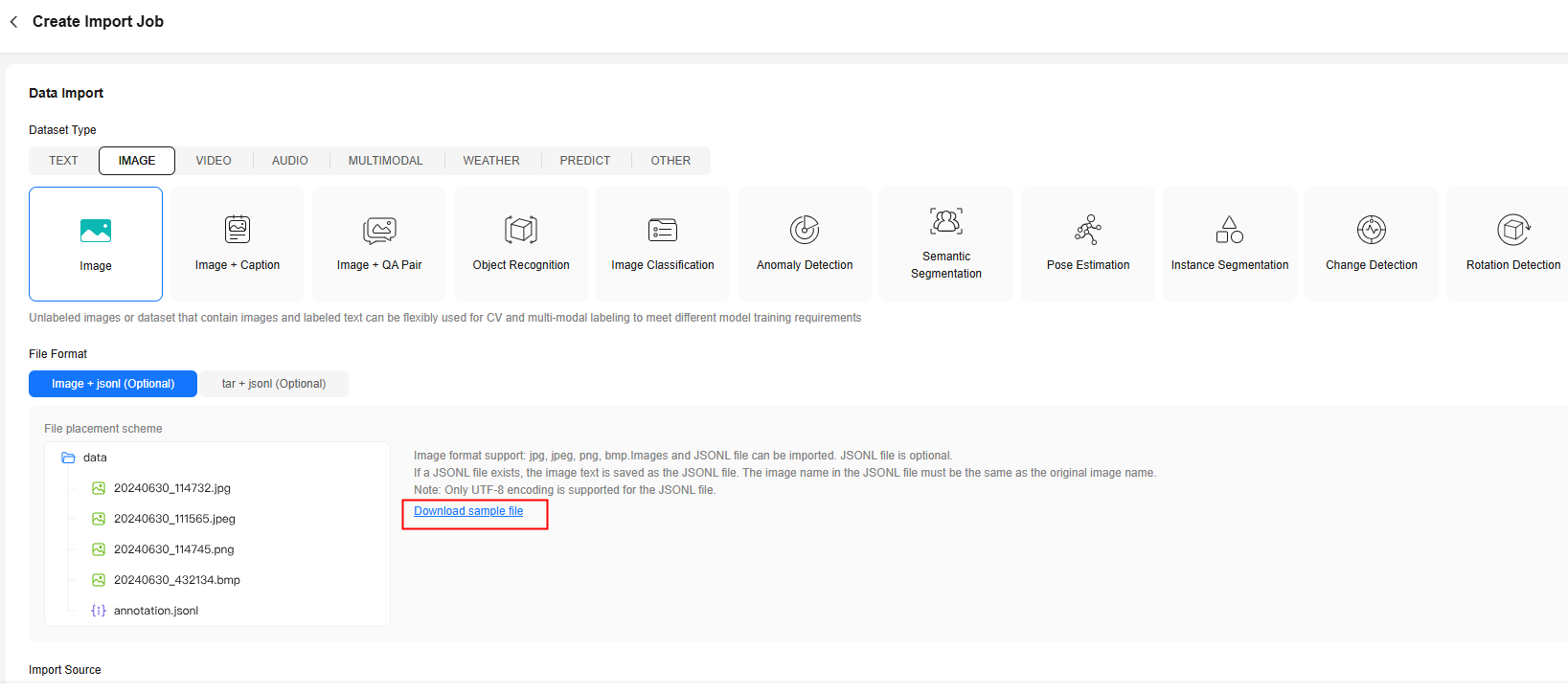1568x693 pixels.
Task: Click the data folder icon
Action: (68, 458)
